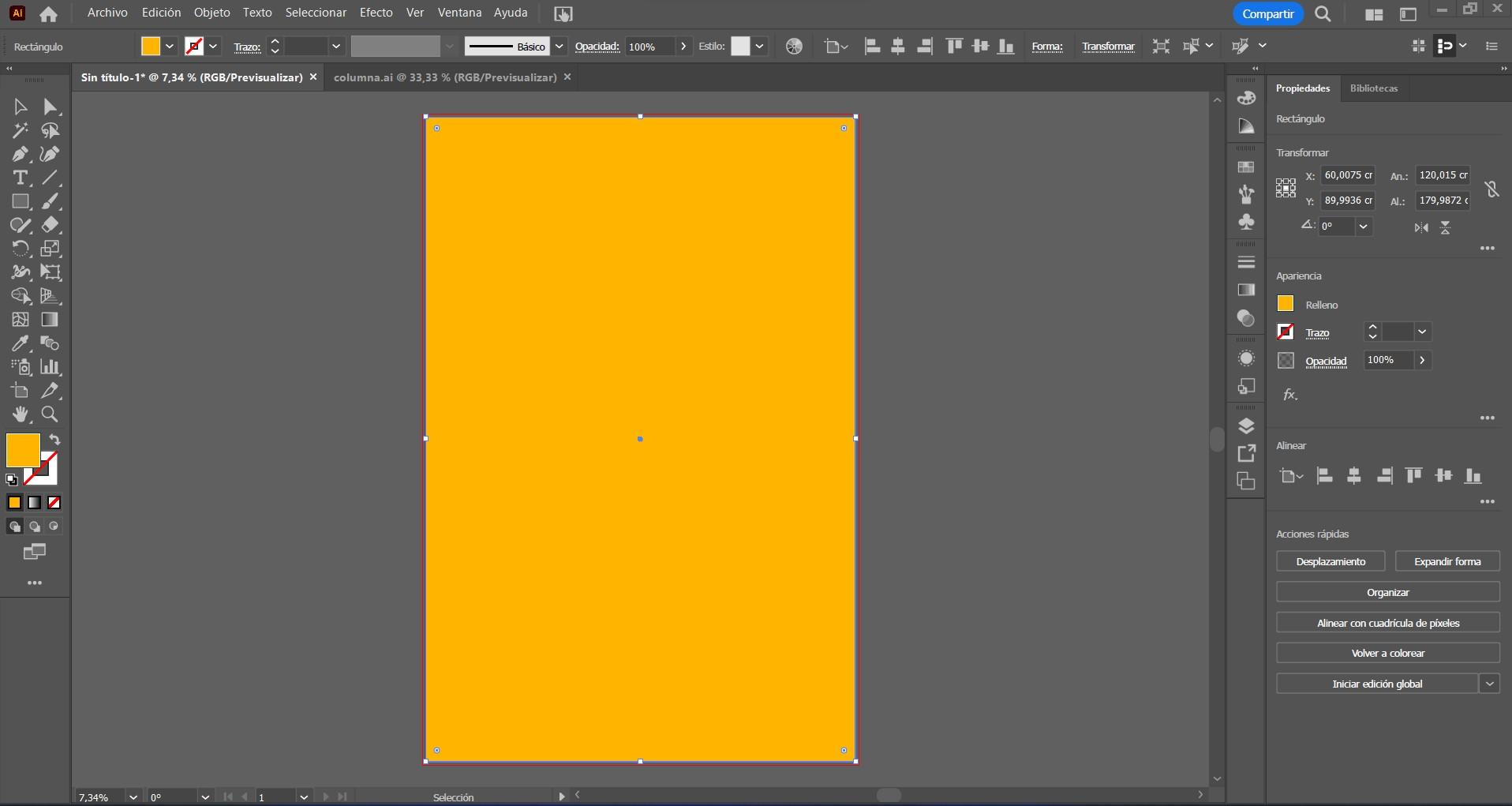Select the Hand tool
Image resolution: width=1512 pixels, height=806 pixels.
pos(21,414)
